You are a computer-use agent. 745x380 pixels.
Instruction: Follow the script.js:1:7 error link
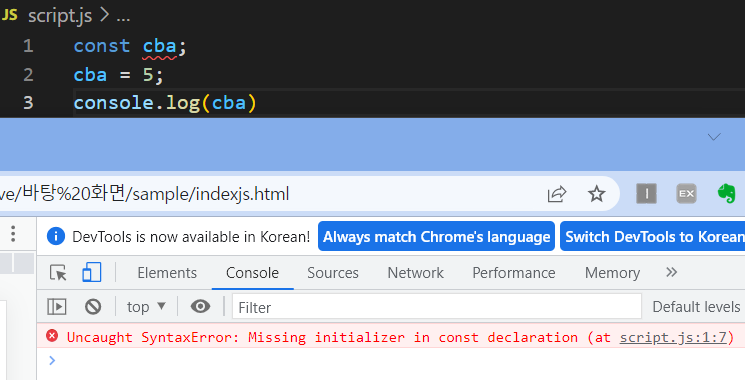click(673, 337)
